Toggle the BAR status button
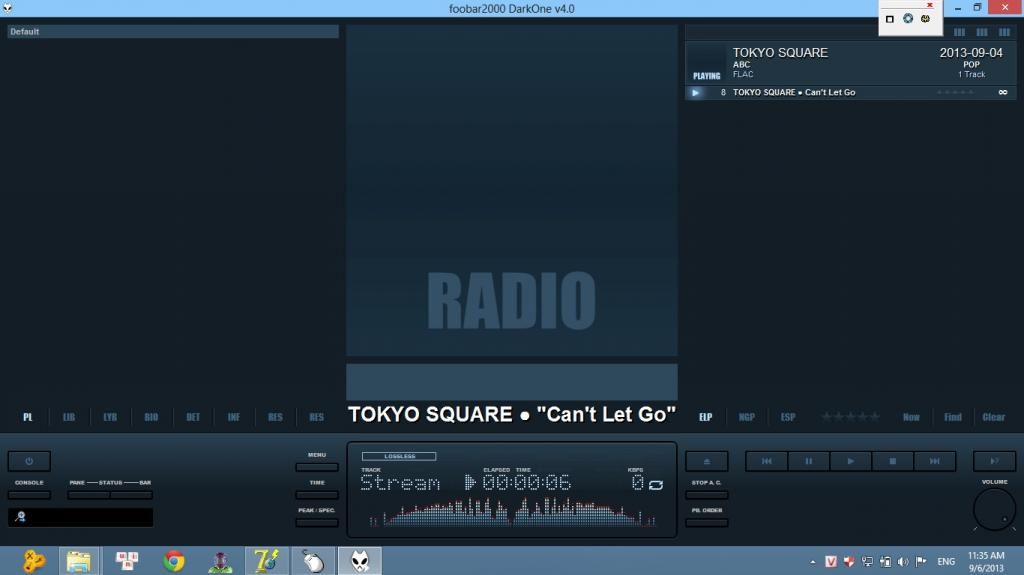The height and width of the screenshot is (575, 1024). tap(131, 495)
